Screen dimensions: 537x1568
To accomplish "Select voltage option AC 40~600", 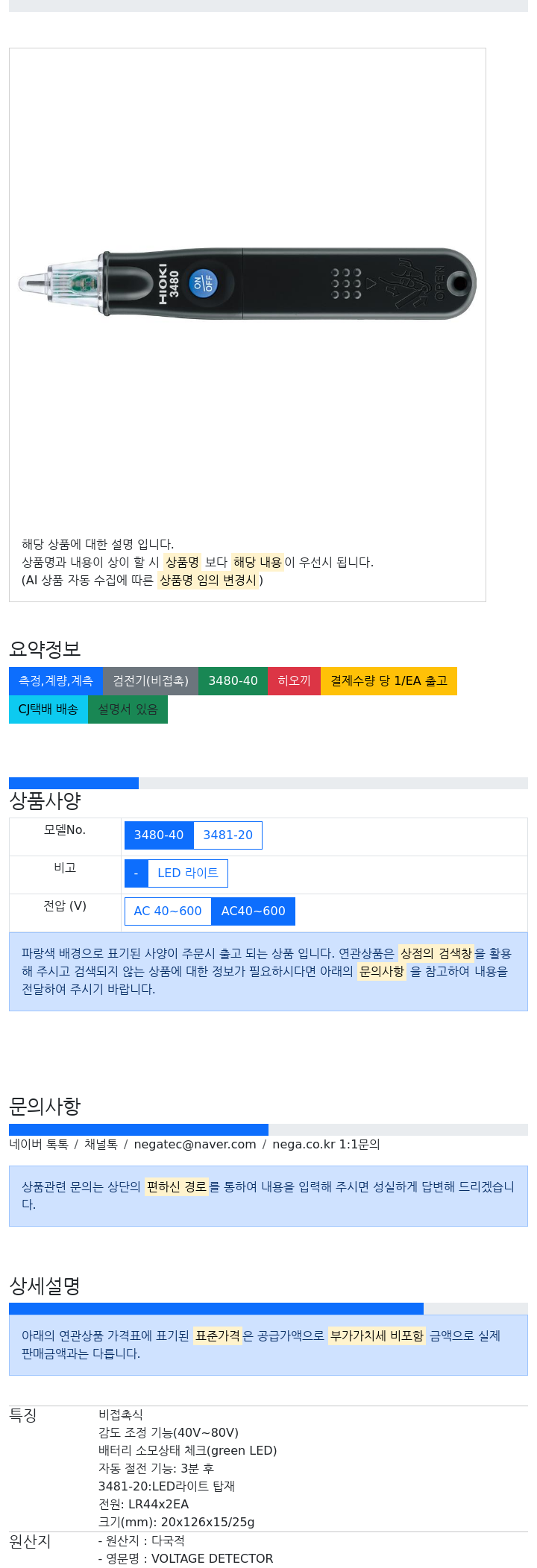I will (x=168, y=911).
